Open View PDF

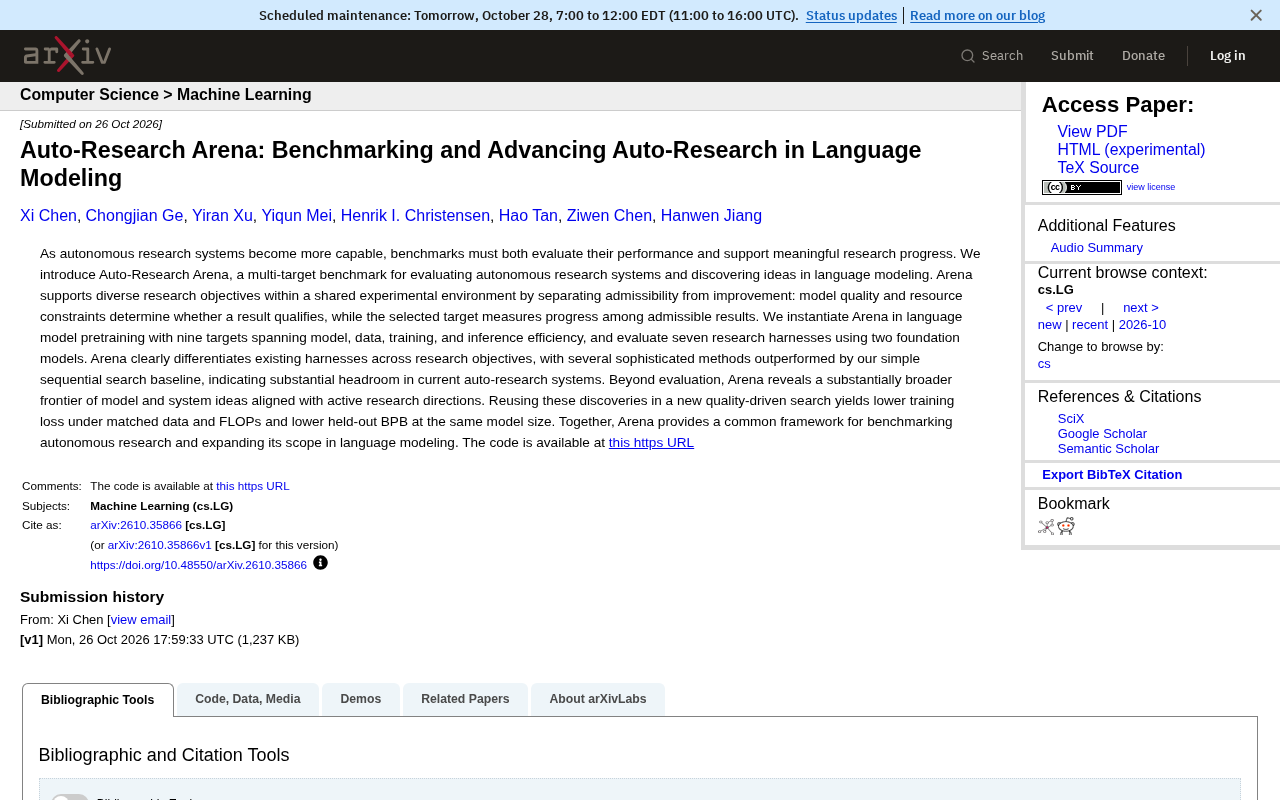click(x=1092, y=132)
